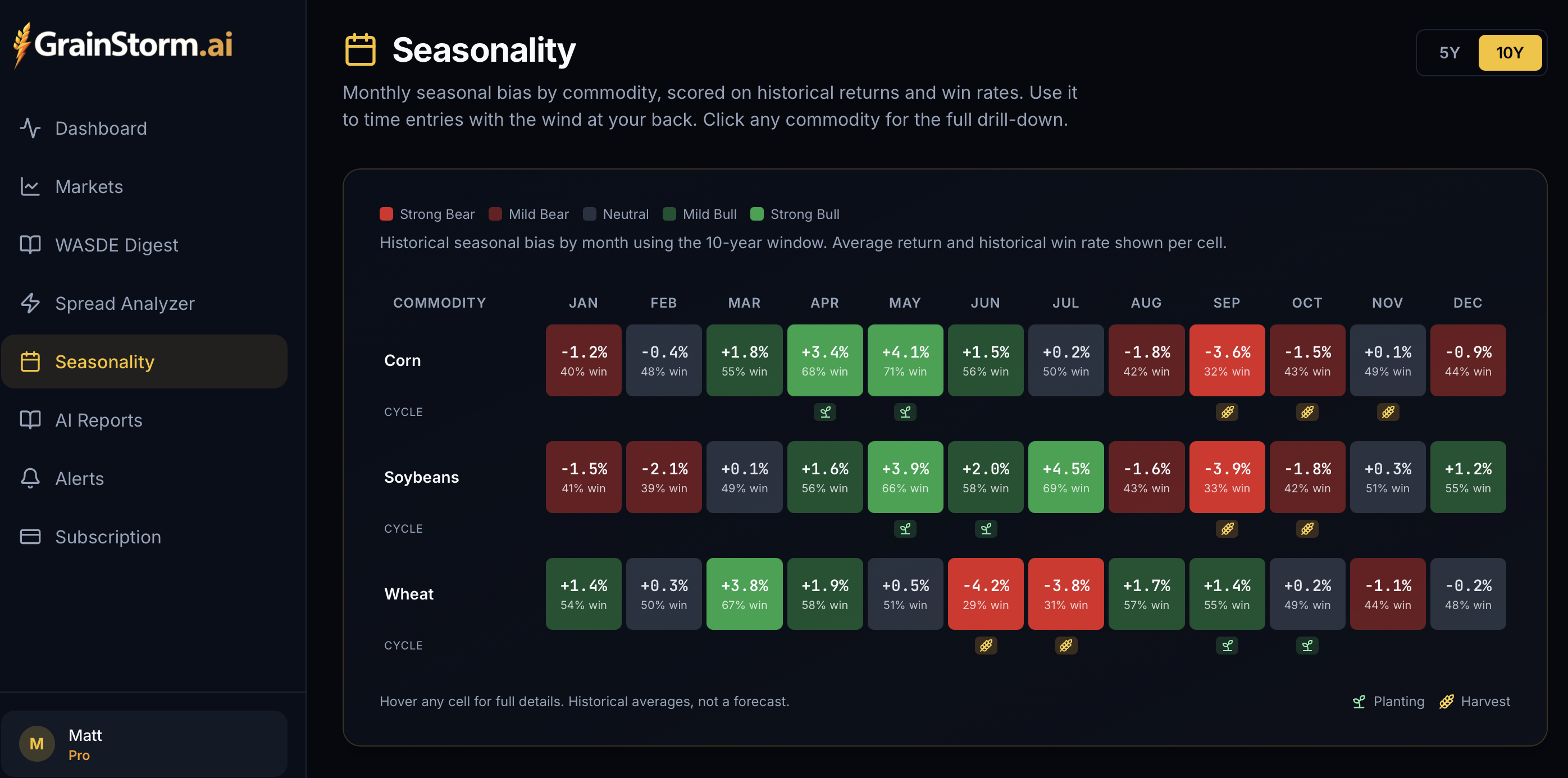Click the Dashboard activity icon

30,129
